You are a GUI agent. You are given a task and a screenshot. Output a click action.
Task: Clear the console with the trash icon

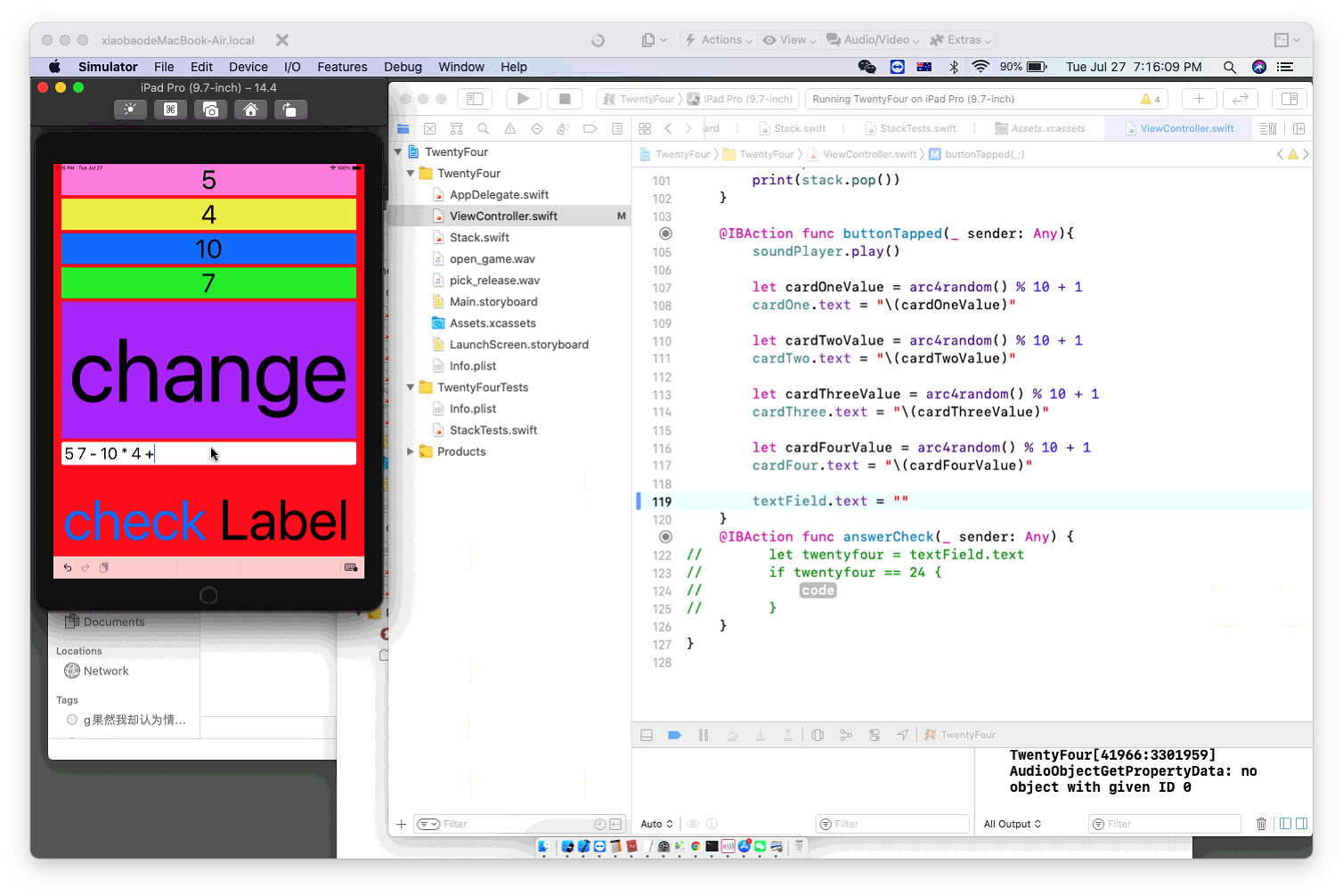(1261, 824)
